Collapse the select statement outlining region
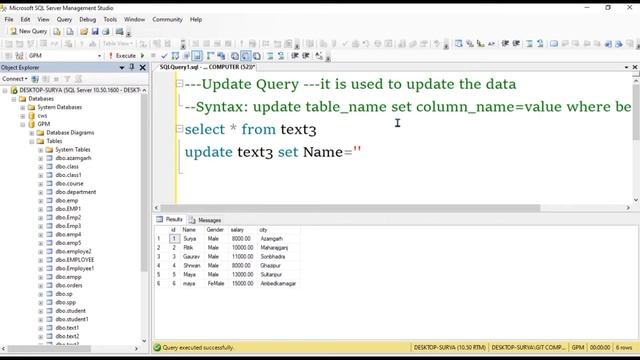Screen dimensions: 640x360 (179, 129)
